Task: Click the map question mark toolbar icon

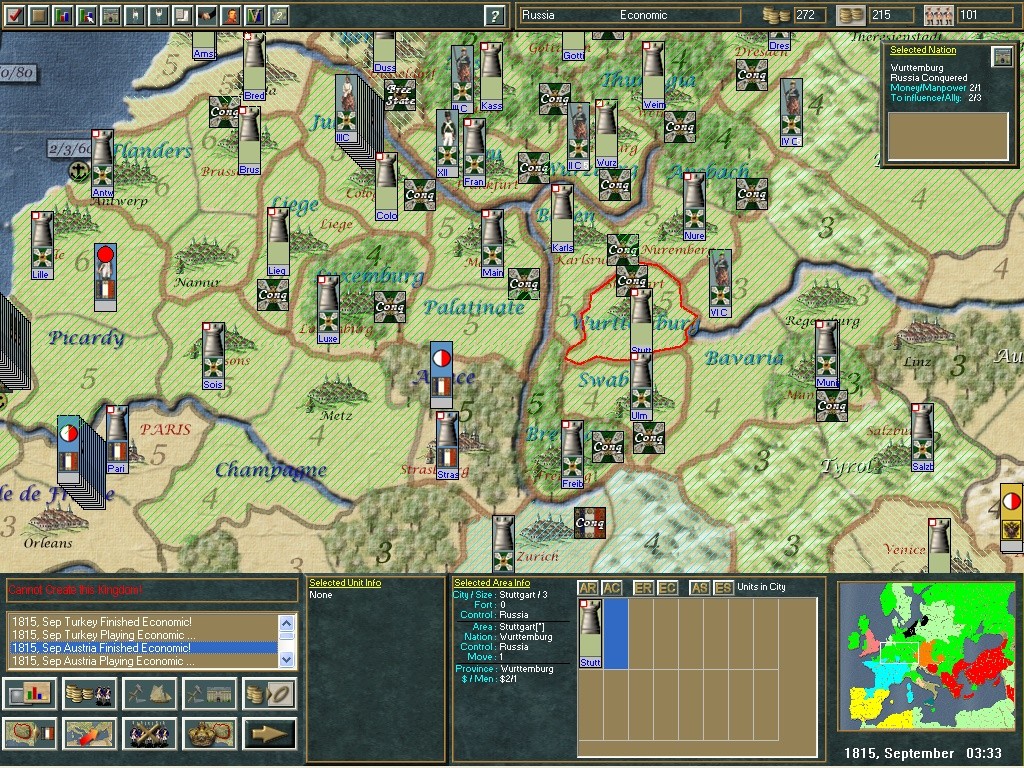Action: (279, 15)
